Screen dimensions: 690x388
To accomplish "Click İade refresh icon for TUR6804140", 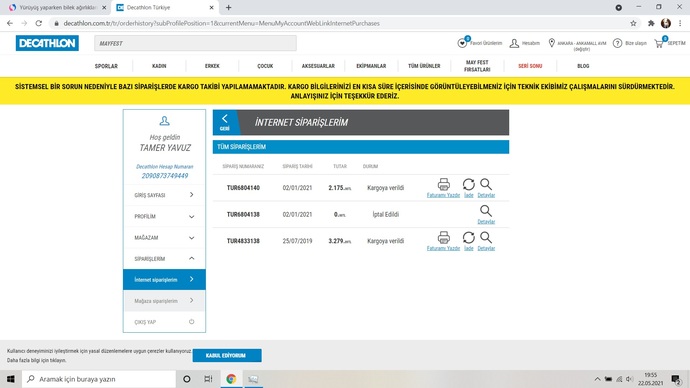I will point(469,184).
